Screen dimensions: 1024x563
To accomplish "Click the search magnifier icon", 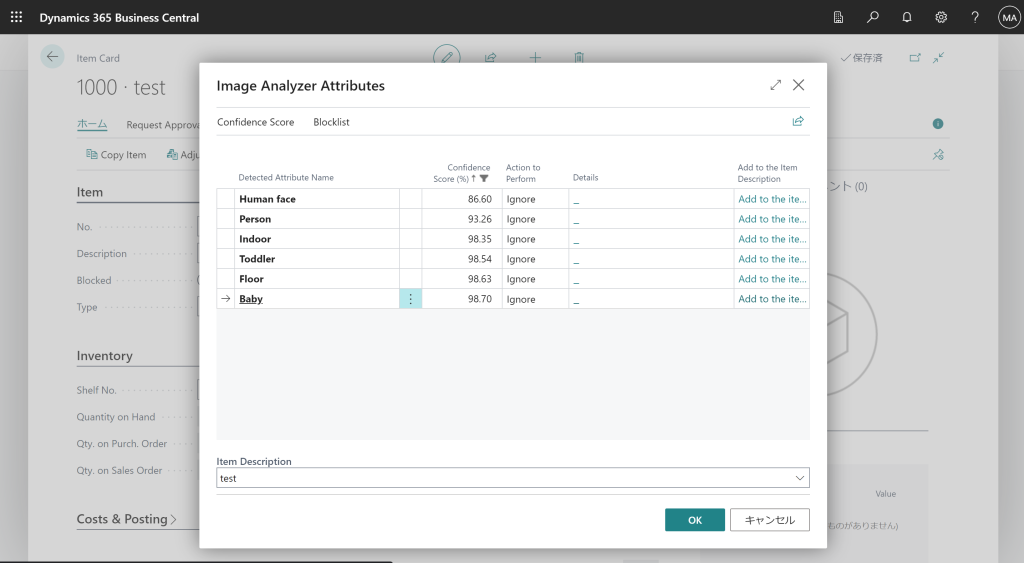I will click(x=872, y=18).
